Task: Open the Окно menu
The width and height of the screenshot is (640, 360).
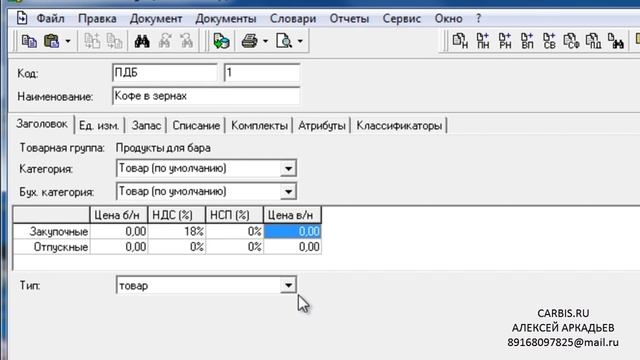Action: coord(449,18)
